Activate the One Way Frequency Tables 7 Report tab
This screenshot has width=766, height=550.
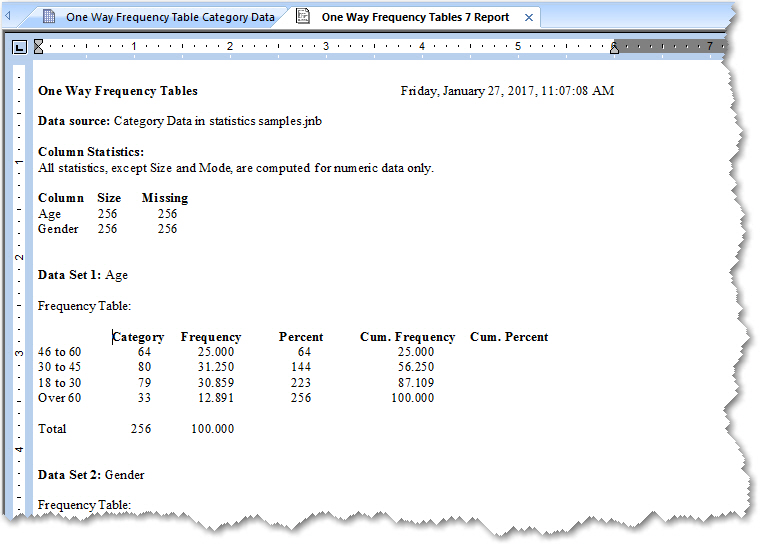coord(415,17)
